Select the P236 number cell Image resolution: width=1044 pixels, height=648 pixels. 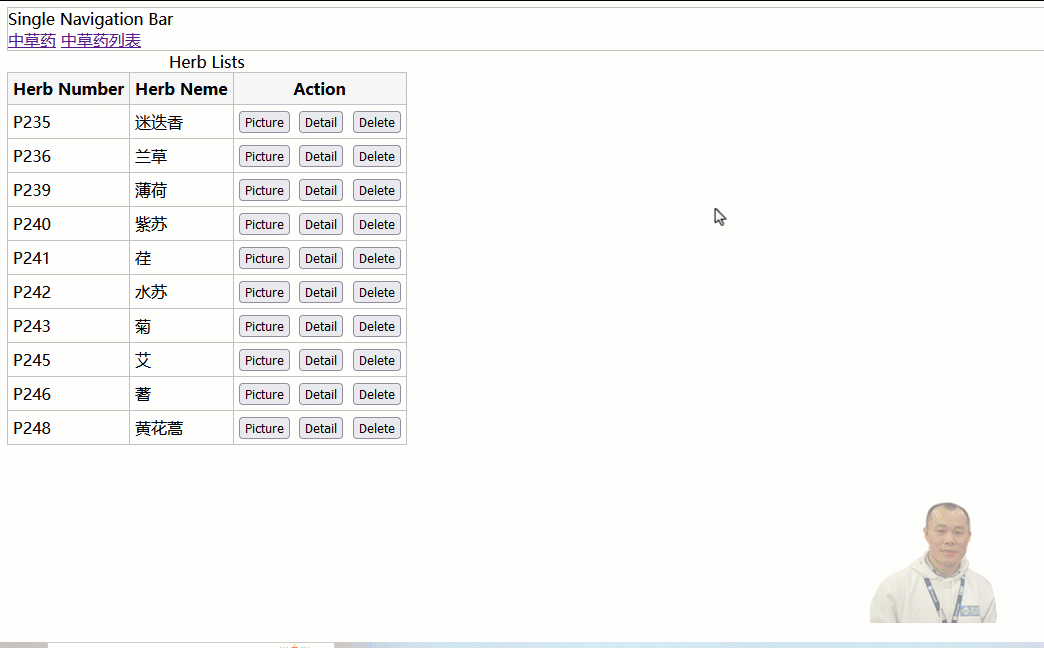click(69, 157)
